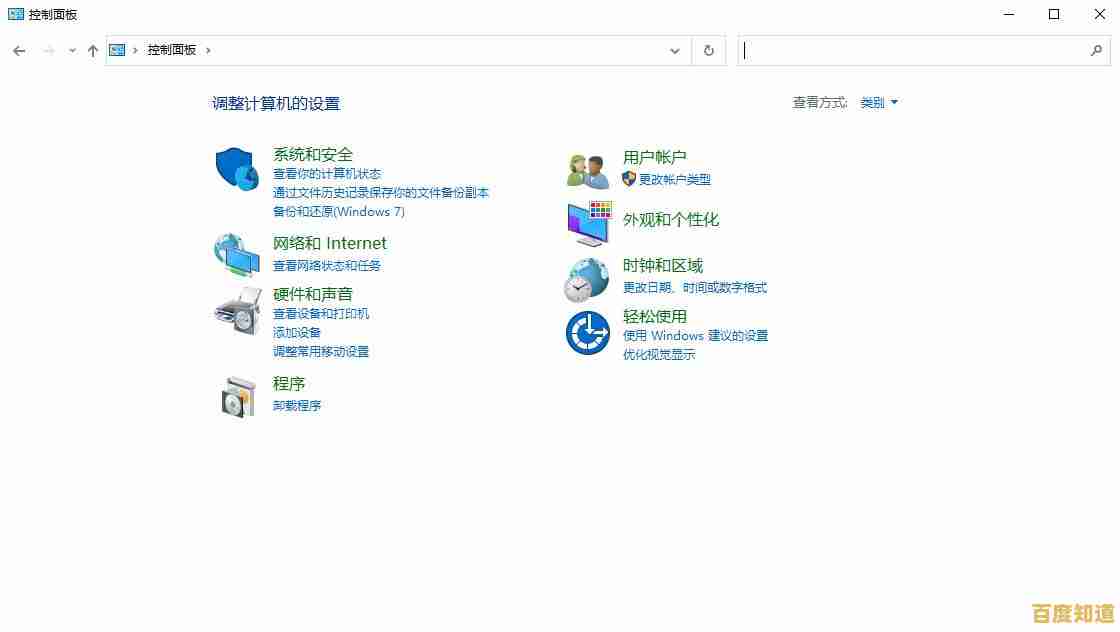The width and height of the screenshot is (1120, 632).
Task: Click the 硬件和声音 printer icon
Action: coord(236,313)
